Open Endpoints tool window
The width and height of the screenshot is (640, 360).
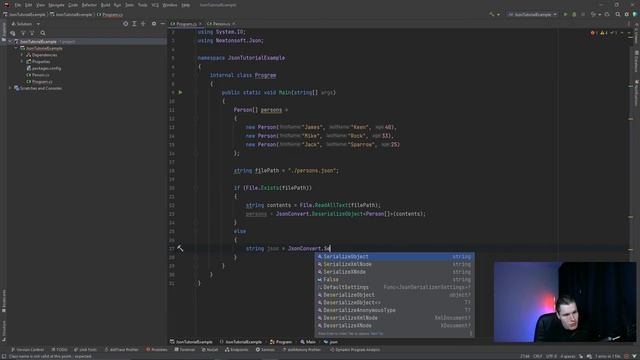[237, 350]
